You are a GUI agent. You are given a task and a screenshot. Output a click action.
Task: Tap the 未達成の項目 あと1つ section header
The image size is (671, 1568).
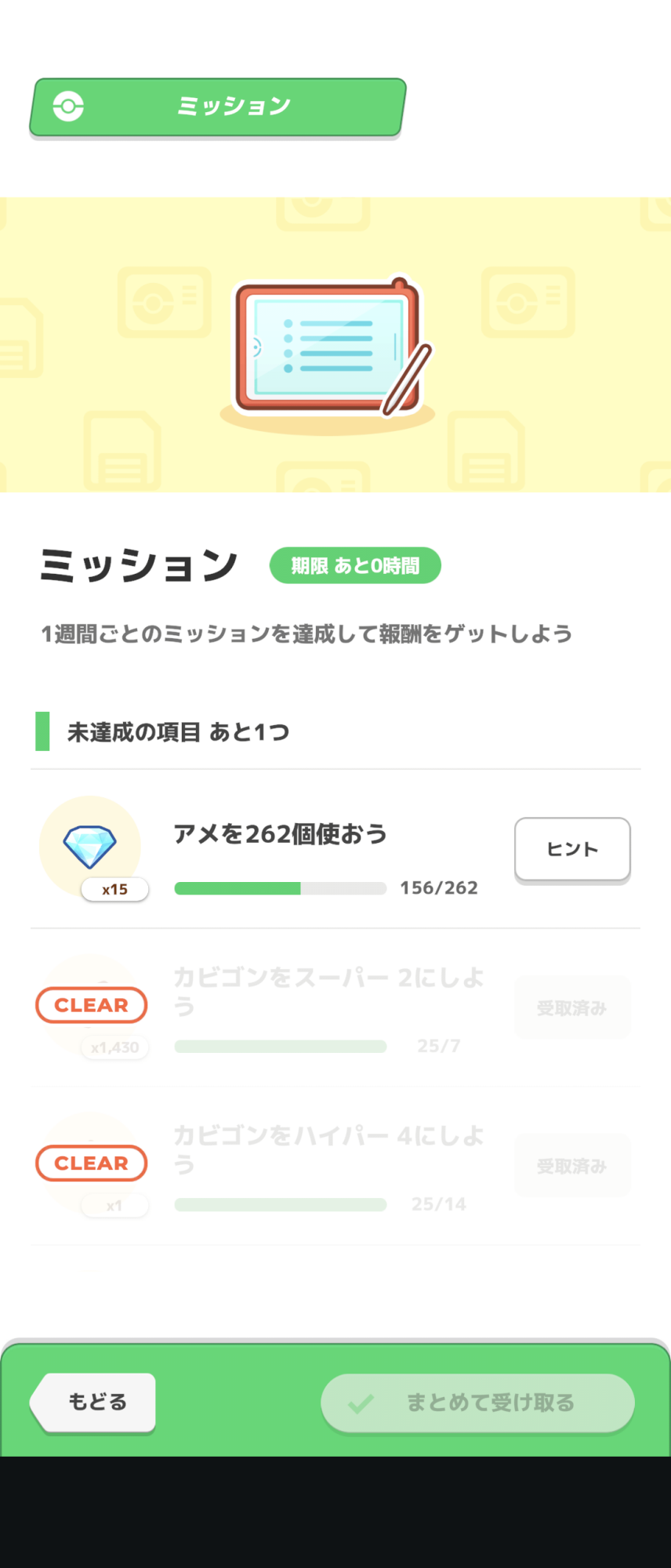[179, 731]
